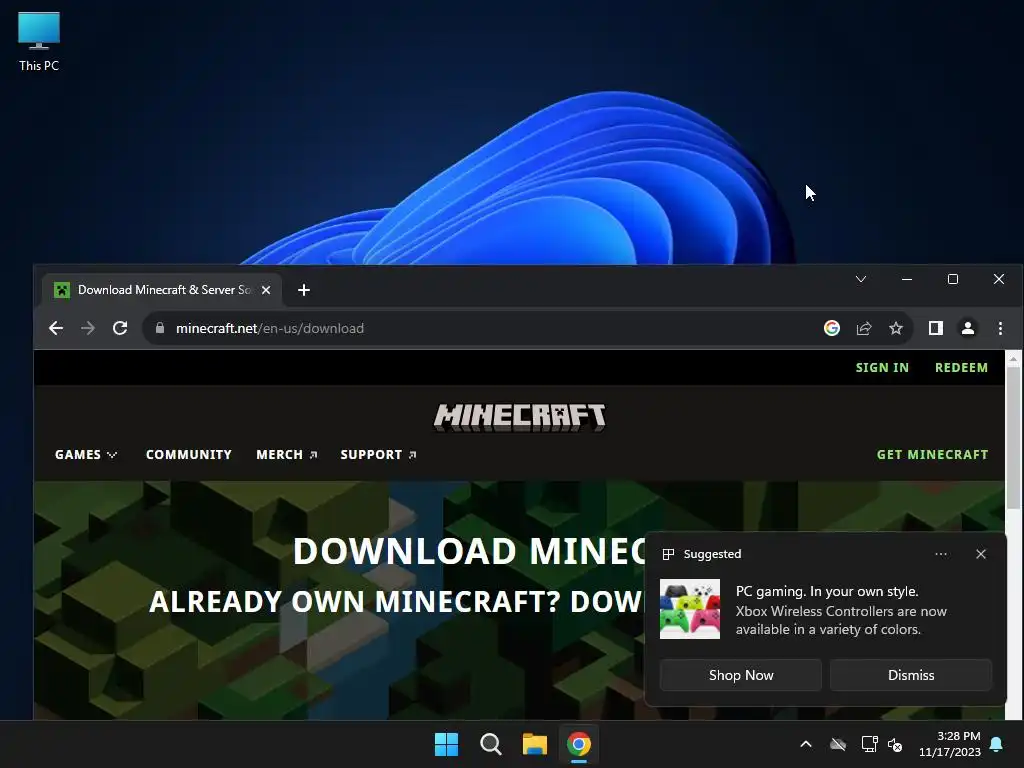This screenshot has width=1024, height=768.
Task: Click the network tray icon
Action: tap(869, 744)
